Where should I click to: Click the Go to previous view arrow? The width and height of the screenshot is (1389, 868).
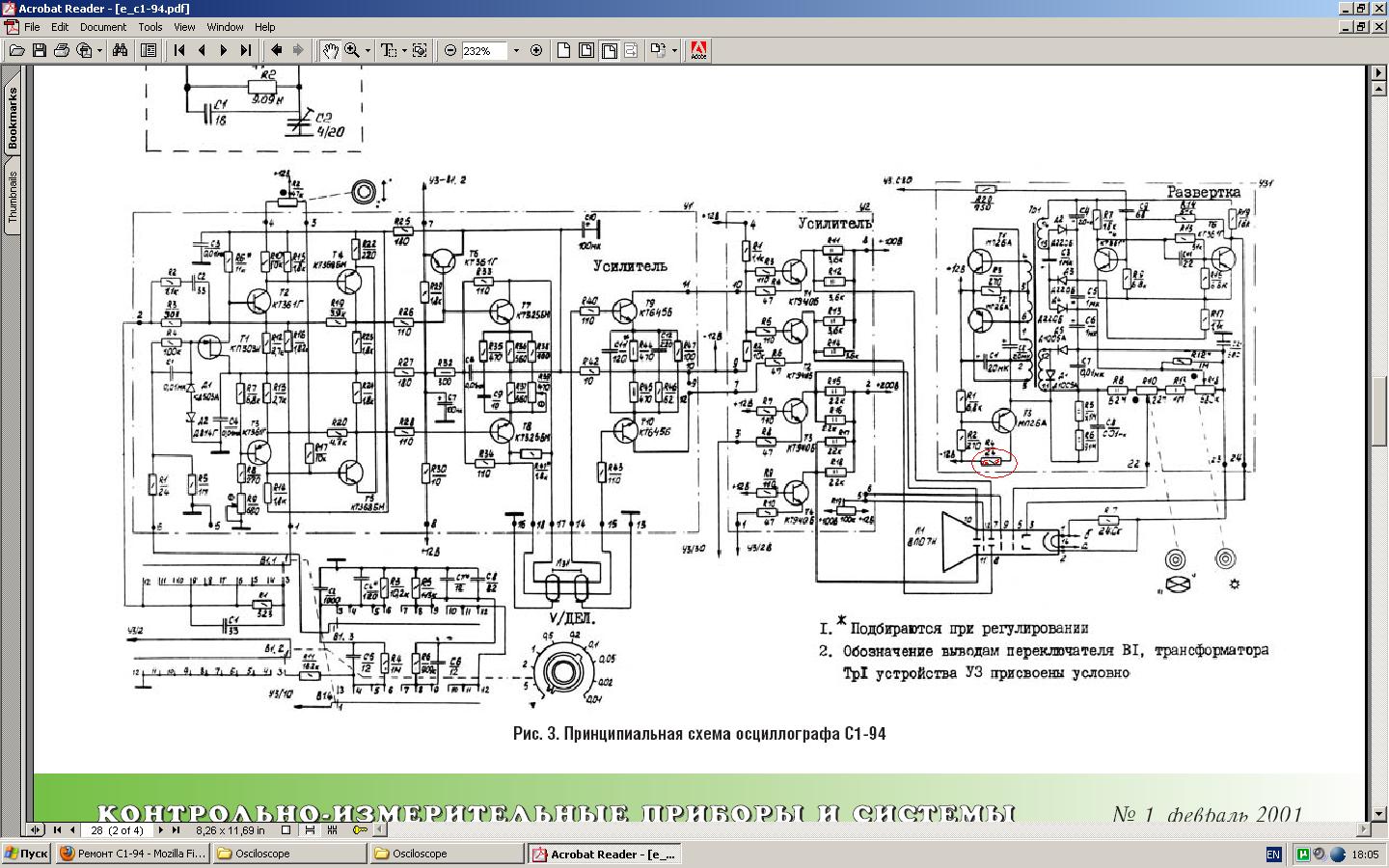(x=277, y=50)
